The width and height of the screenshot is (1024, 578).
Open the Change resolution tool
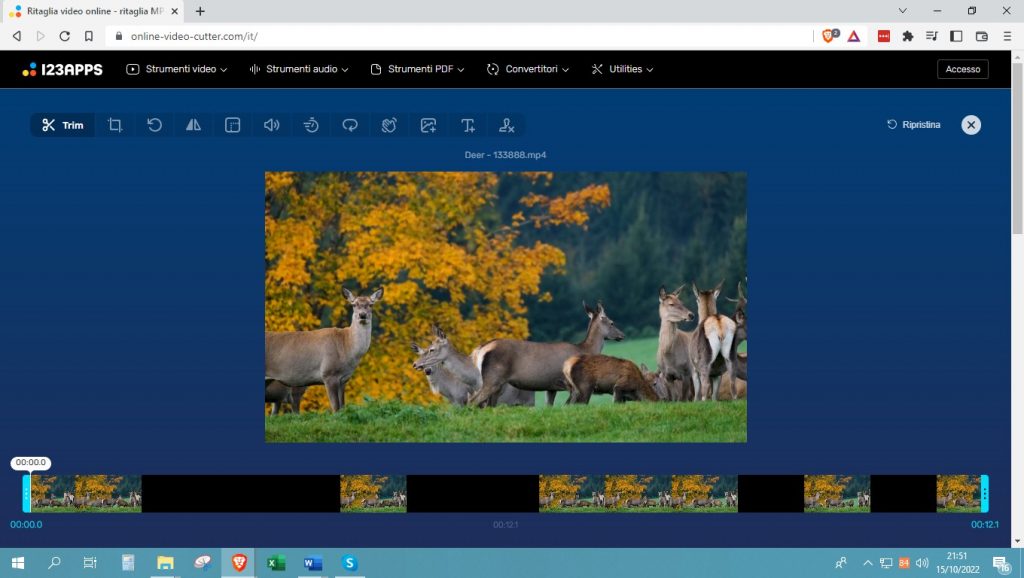[233, 125]
